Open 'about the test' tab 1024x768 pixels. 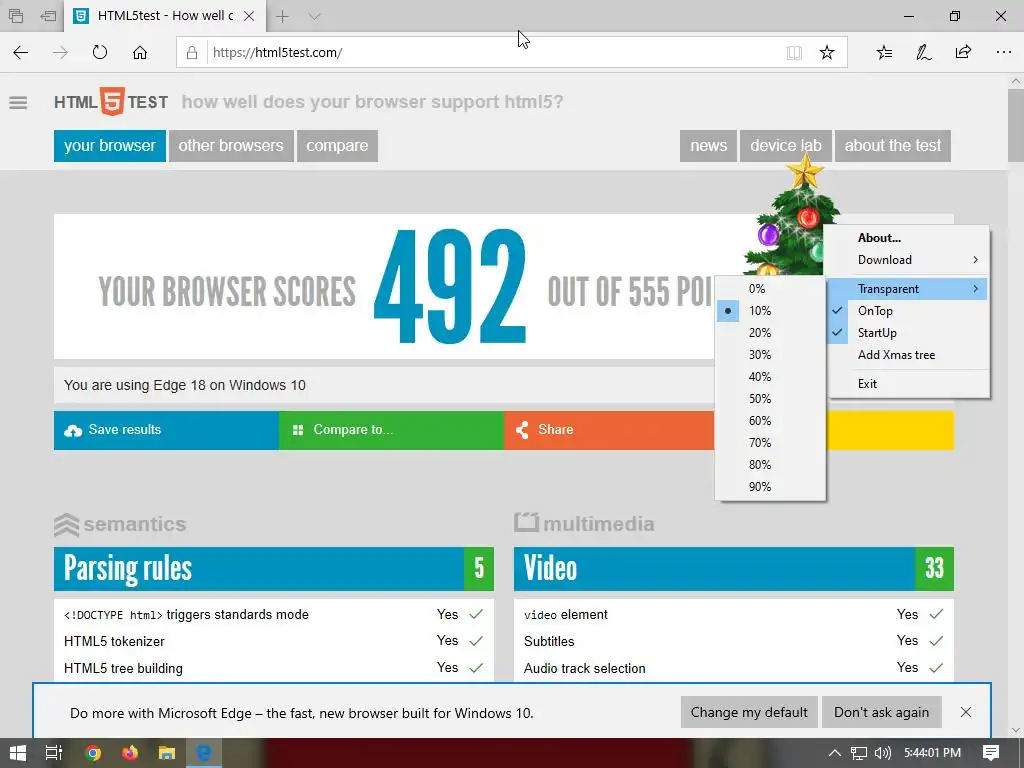(x=893, y=146)
